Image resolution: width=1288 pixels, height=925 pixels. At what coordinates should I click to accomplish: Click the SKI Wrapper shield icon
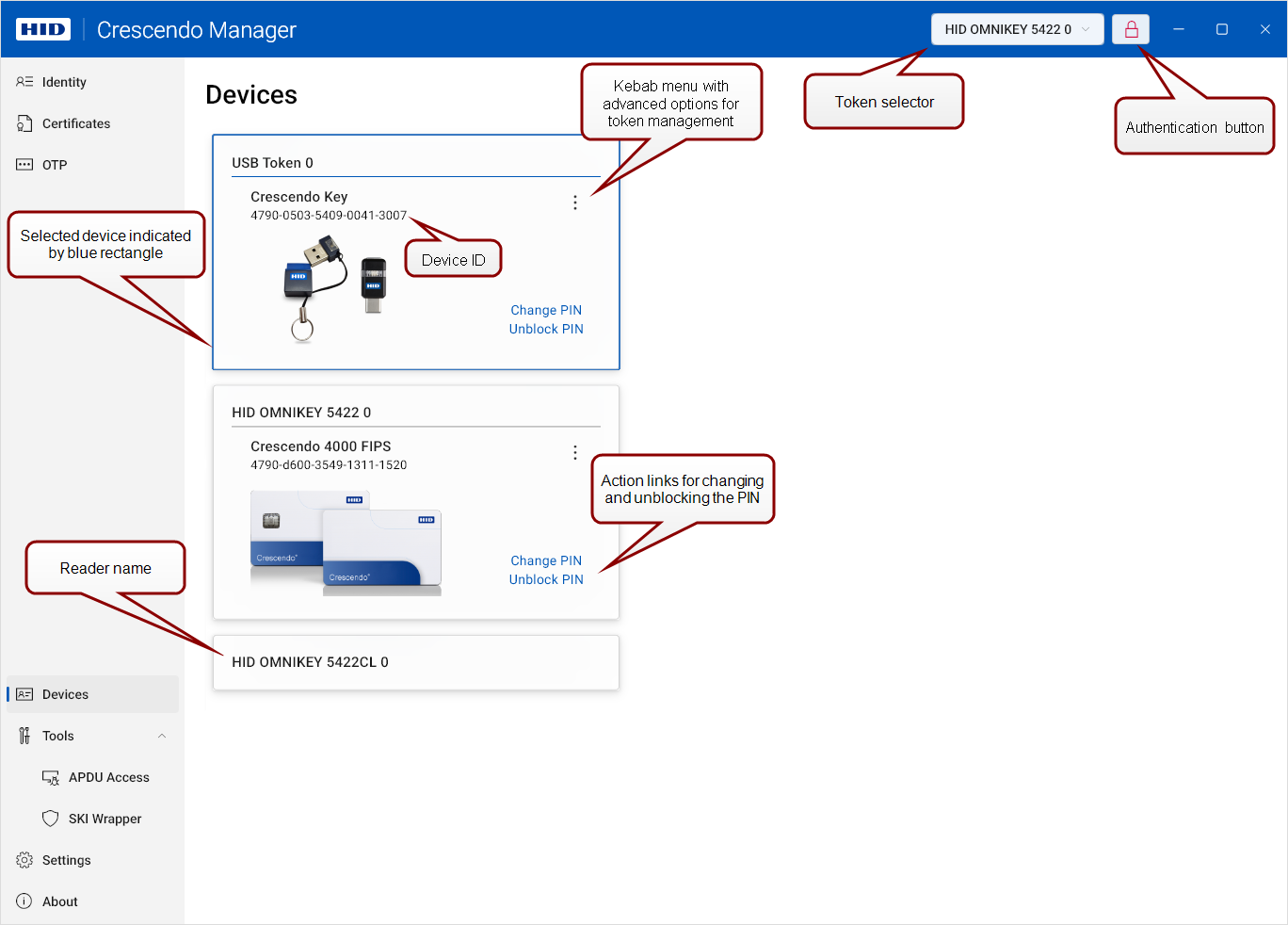point(51,819)
